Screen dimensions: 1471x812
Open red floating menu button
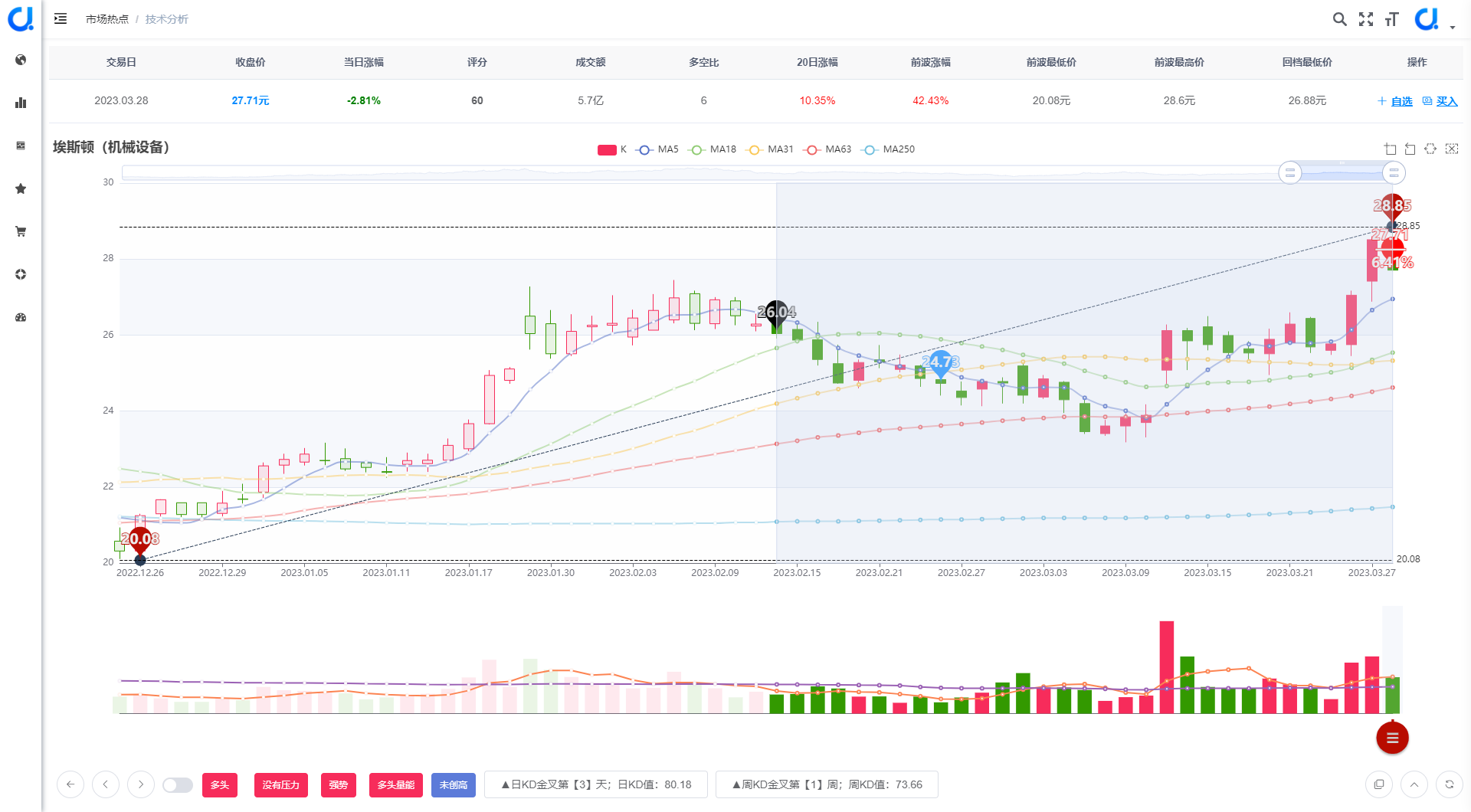point(1392,738)
